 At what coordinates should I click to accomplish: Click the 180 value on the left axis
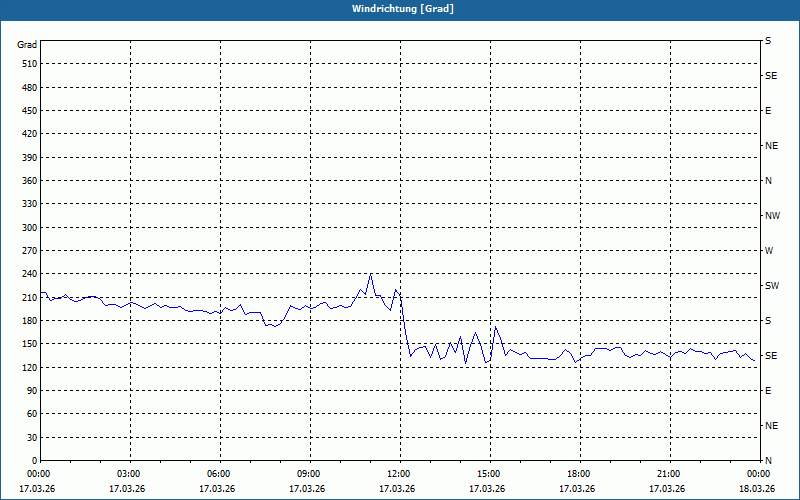coord(27,321)
